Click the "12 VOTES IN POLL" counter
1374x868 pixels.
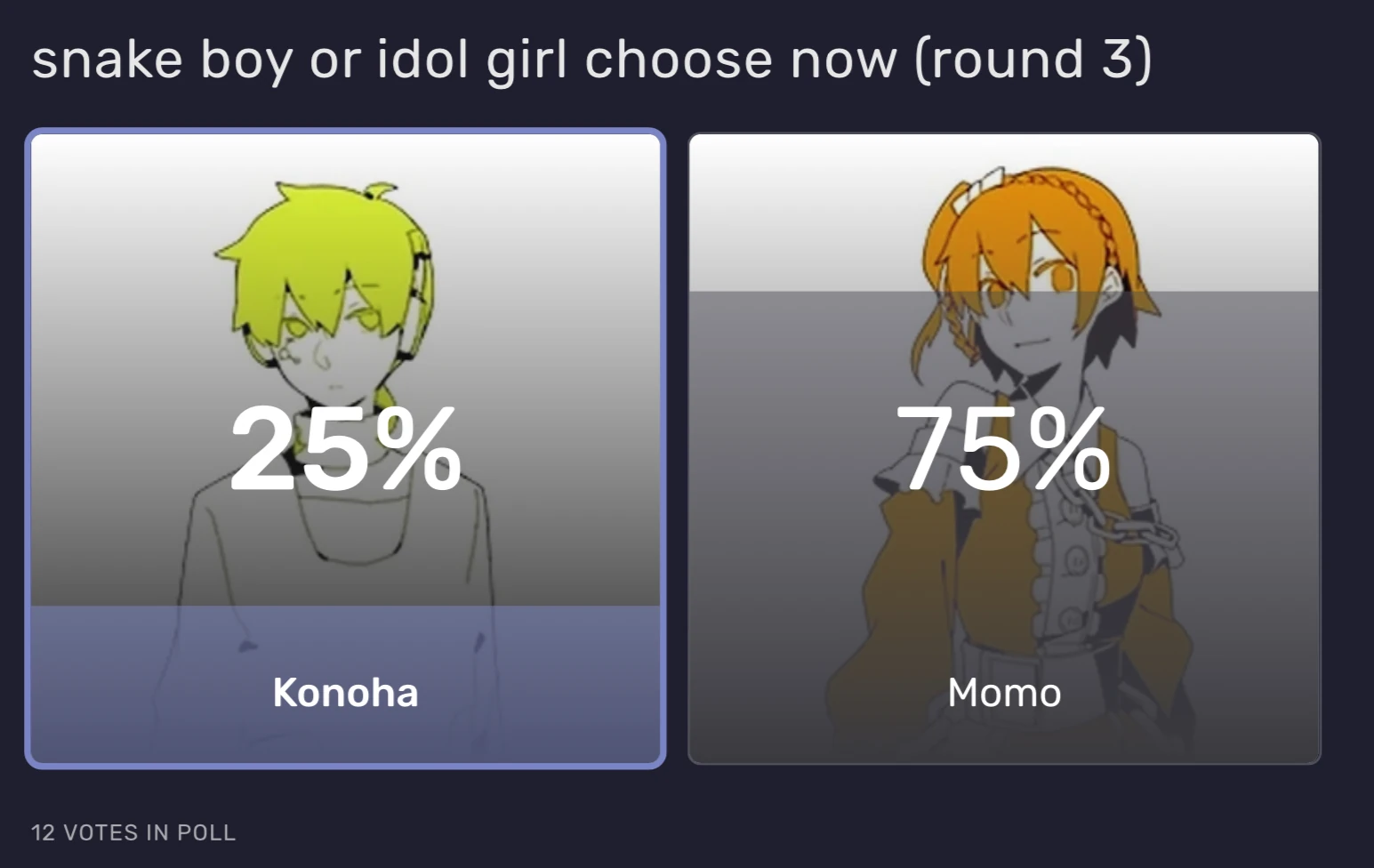click(x=133, y=832)
